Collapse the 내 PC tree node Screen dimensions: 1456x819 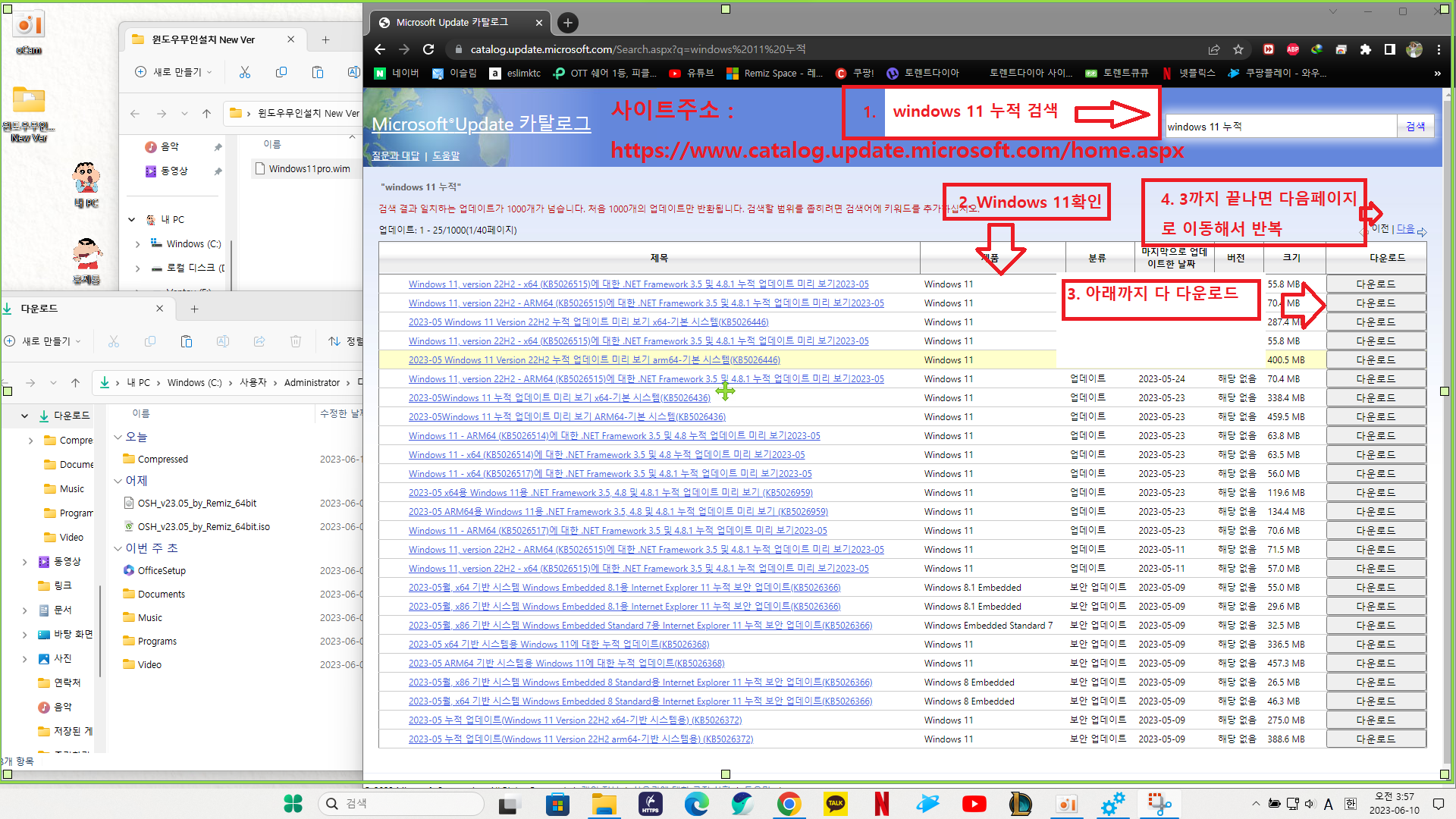click(131, 220)
